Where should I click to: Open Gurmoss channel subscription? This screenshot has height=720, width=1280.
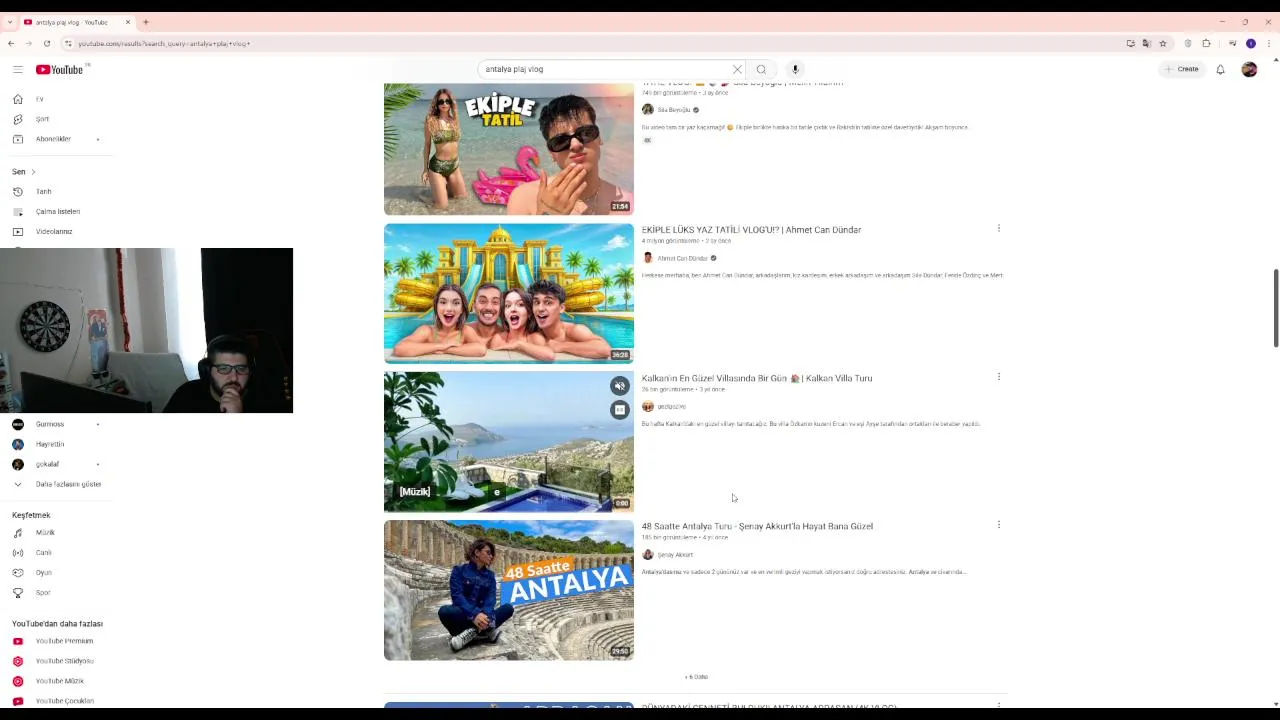tap(50, 424)
